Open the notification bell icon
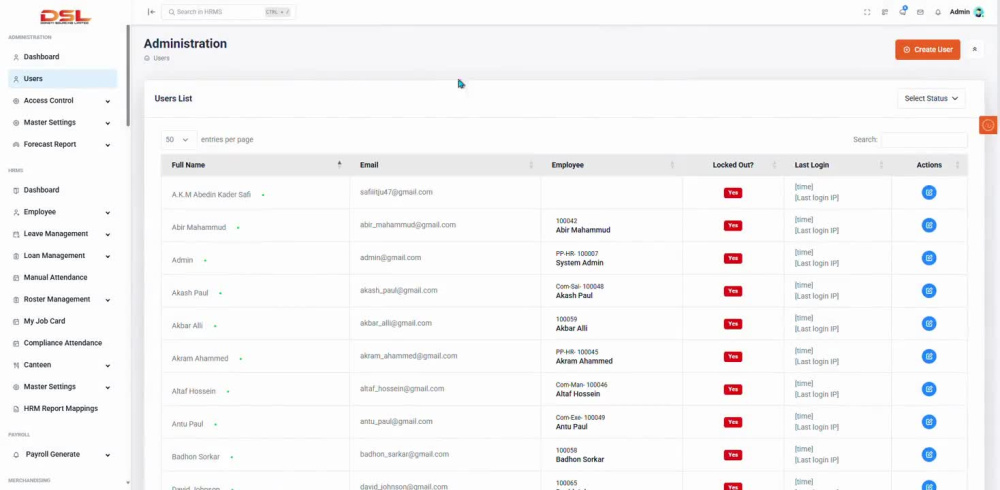 point(938,12)
